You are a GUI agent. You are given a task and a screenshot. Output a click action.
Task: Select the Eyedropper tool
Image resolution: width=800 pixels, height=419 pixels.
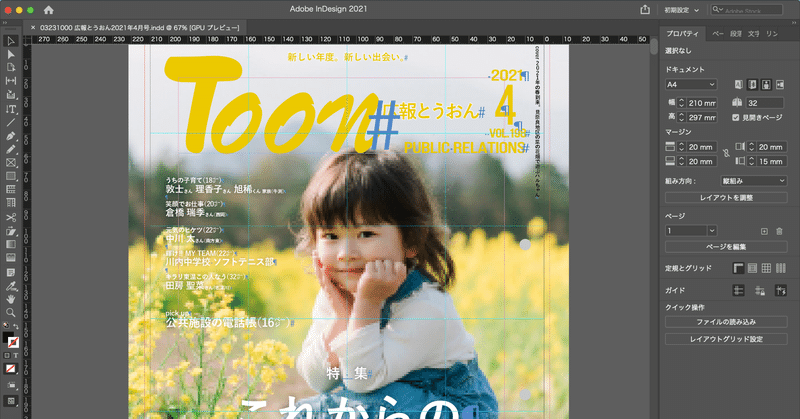(x=11, y=286)
